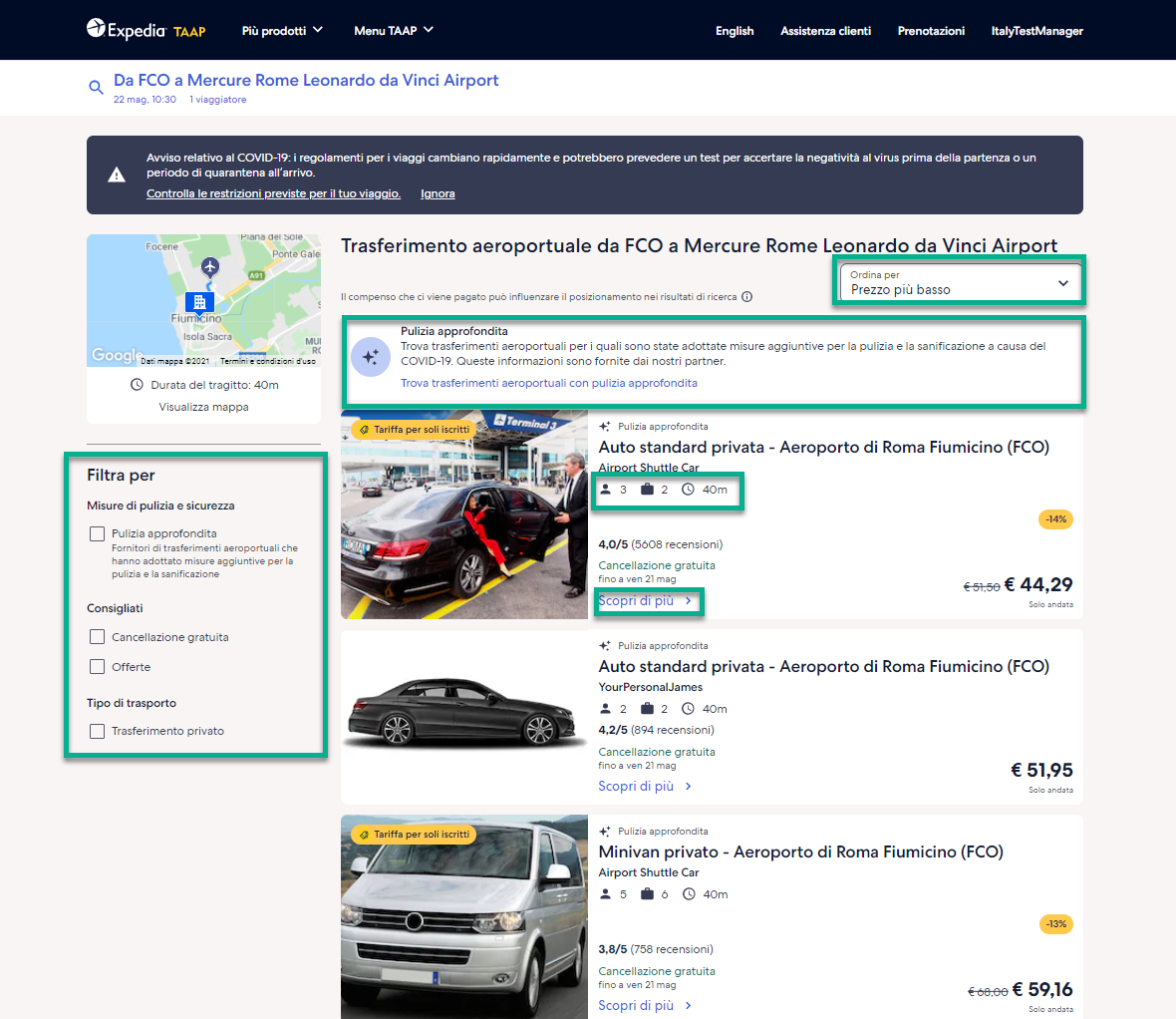The image size is (1176, 1019).
Task: Check the Cancellazione gratuita filter
Action: [97, 637]
